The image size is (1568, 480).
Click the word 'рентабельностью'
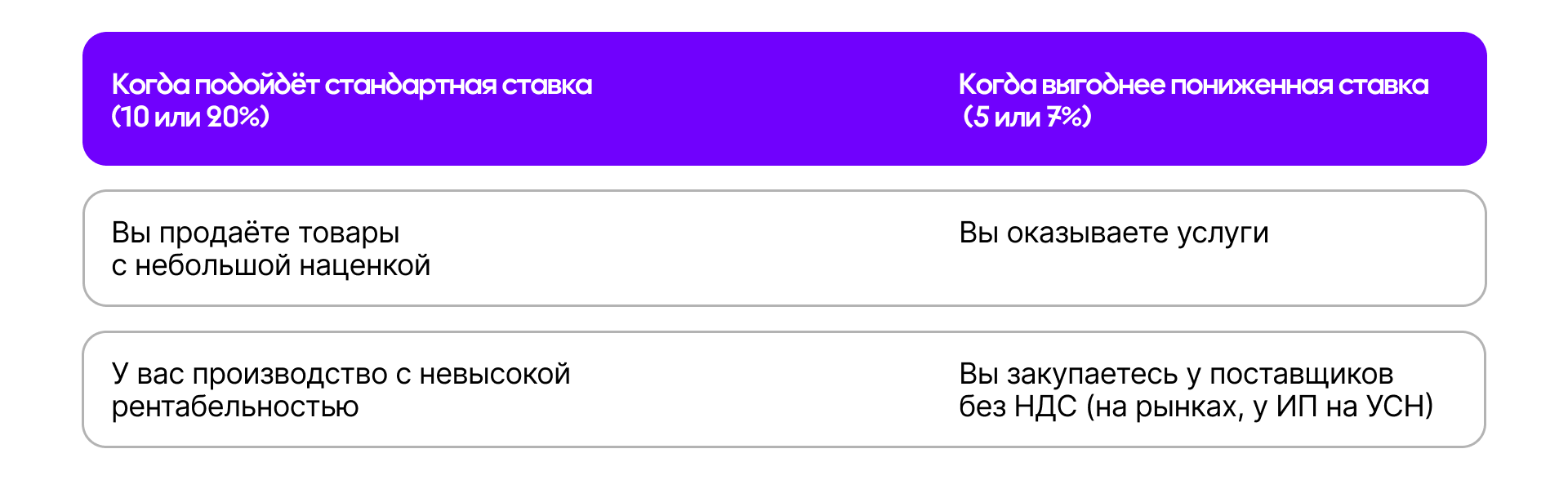(235, 407)
